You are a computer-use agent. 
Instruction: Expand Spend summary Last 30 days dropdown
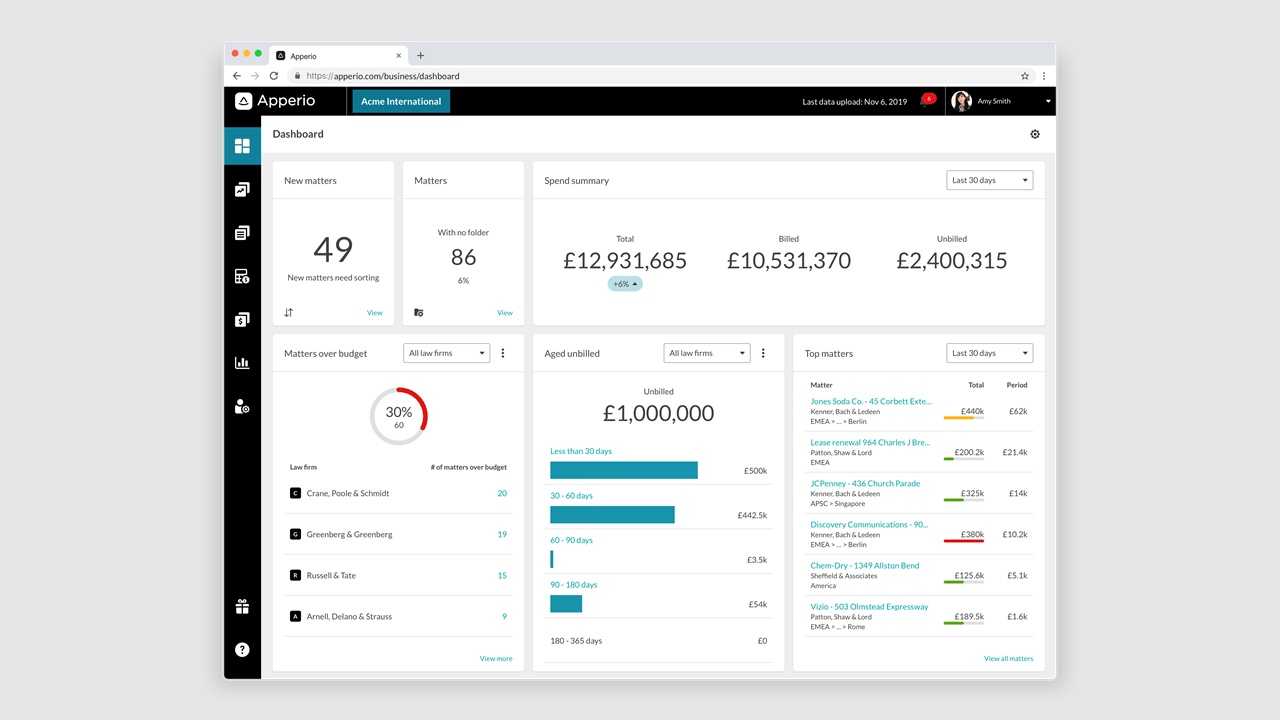[989, 181]
